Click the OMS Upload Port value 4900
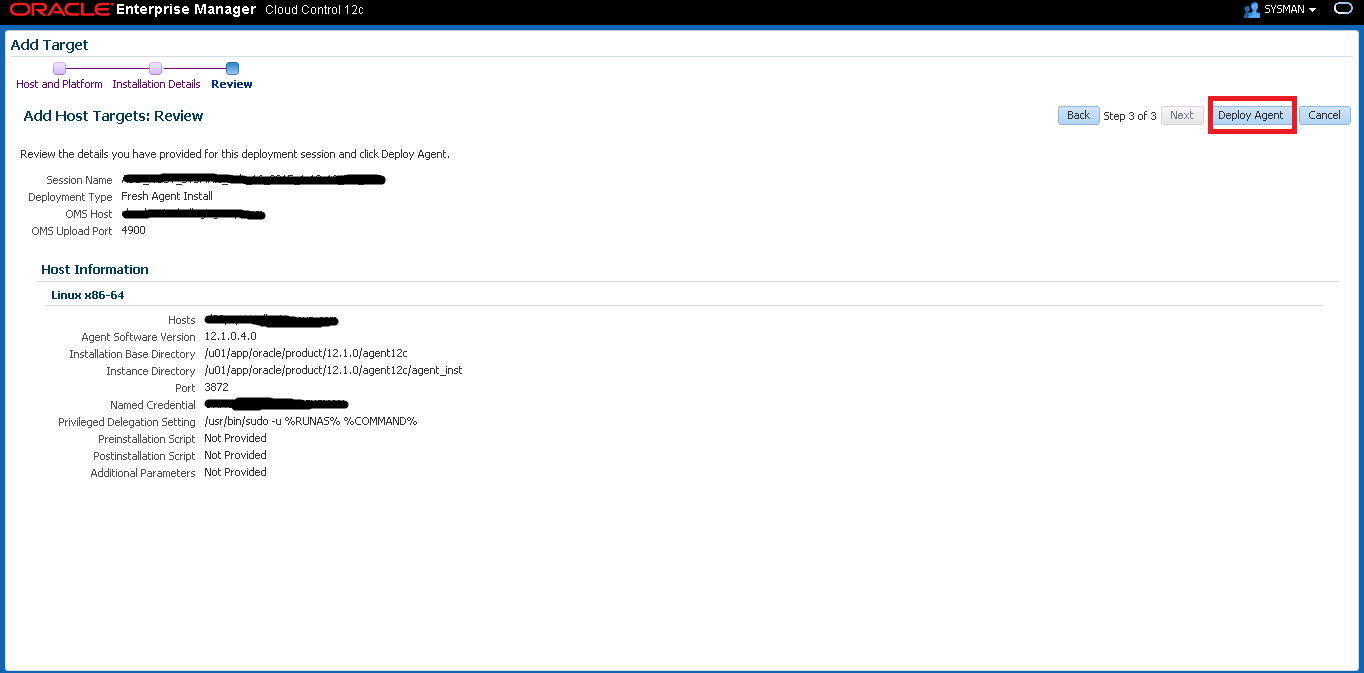 point(133,230)
